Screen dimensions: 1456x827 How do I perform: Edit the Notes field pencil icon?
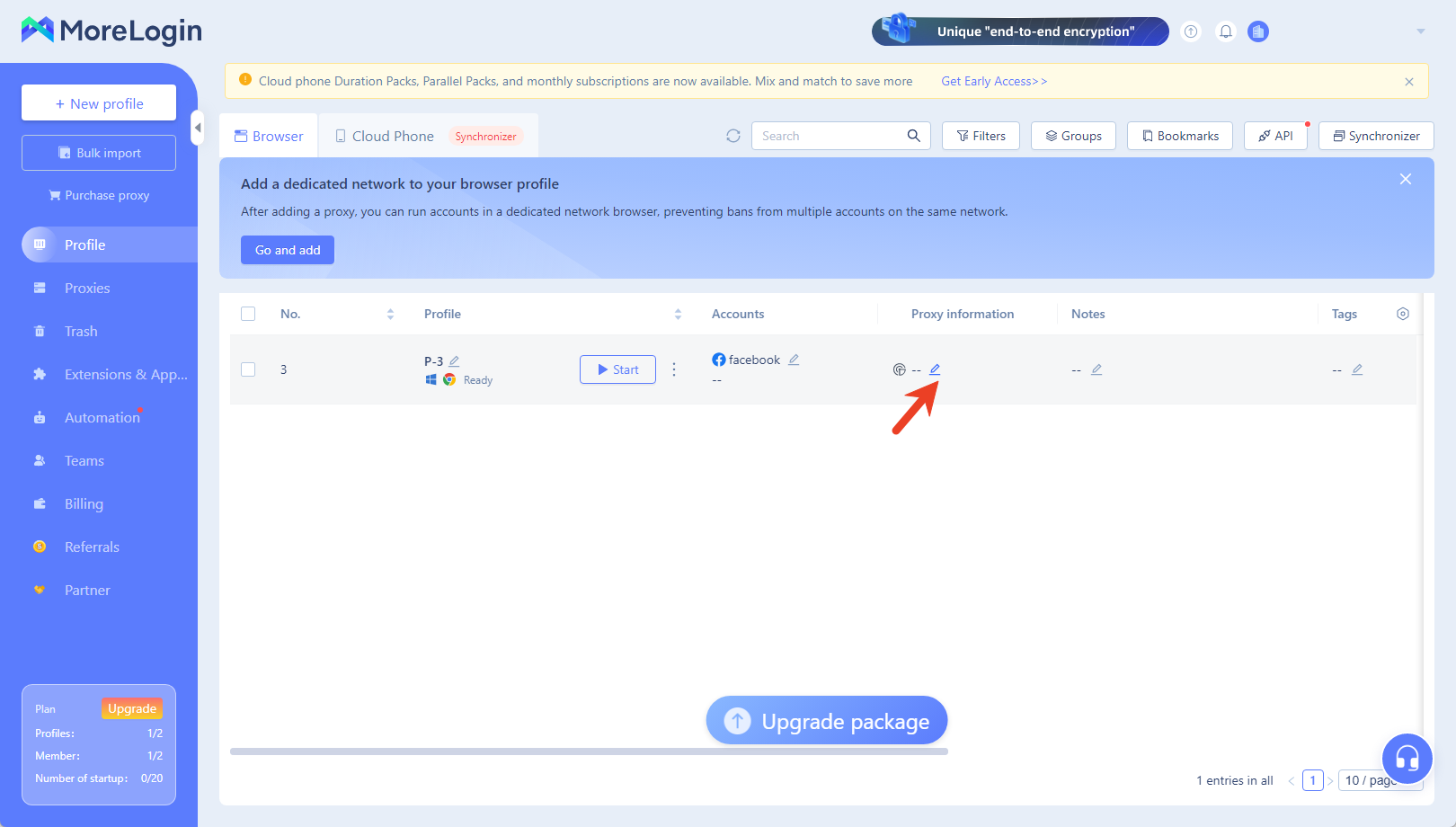click(x=1096, y=369)
